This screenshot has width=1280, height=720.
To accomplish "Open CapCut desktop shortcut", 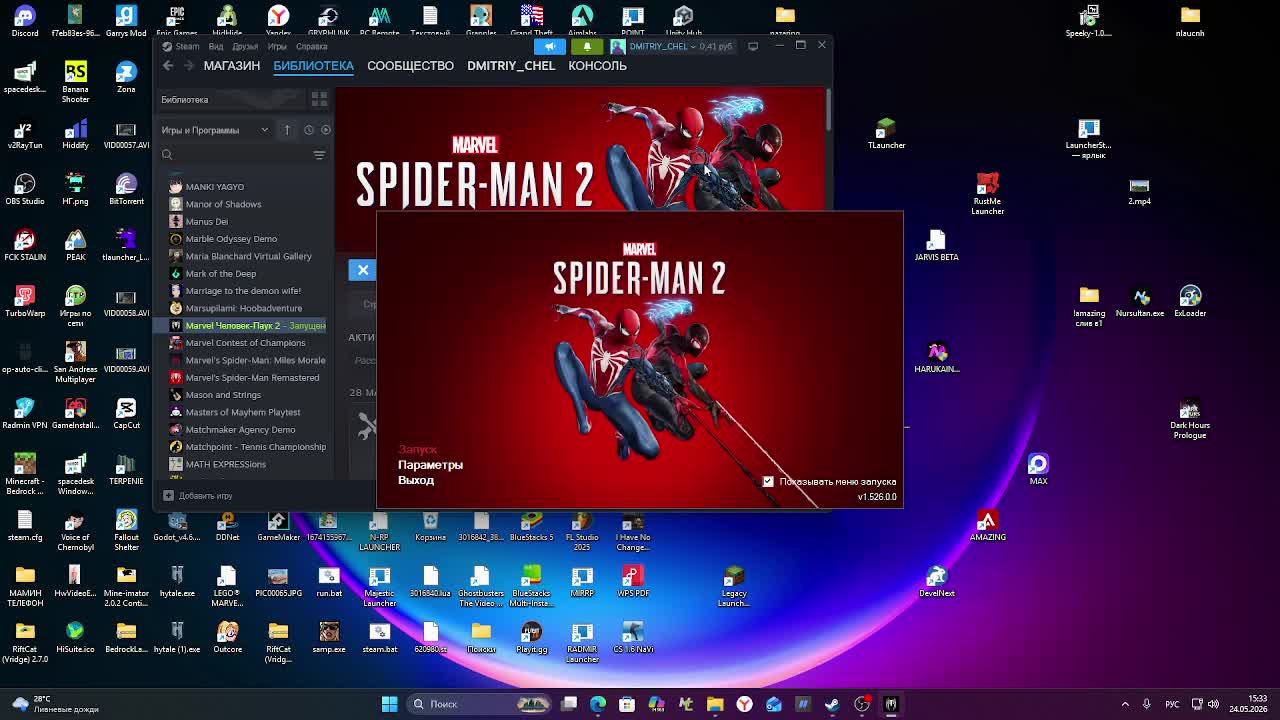I will 126,412.
